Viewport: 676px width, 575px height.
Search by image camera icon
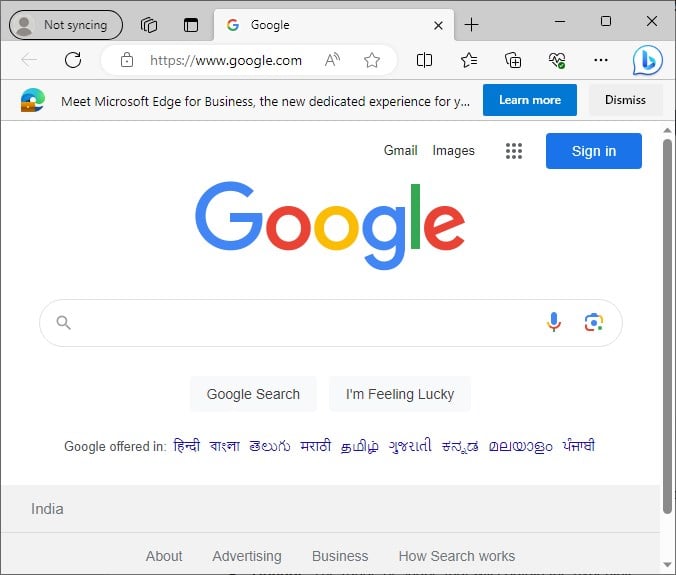tap(594, 322)
